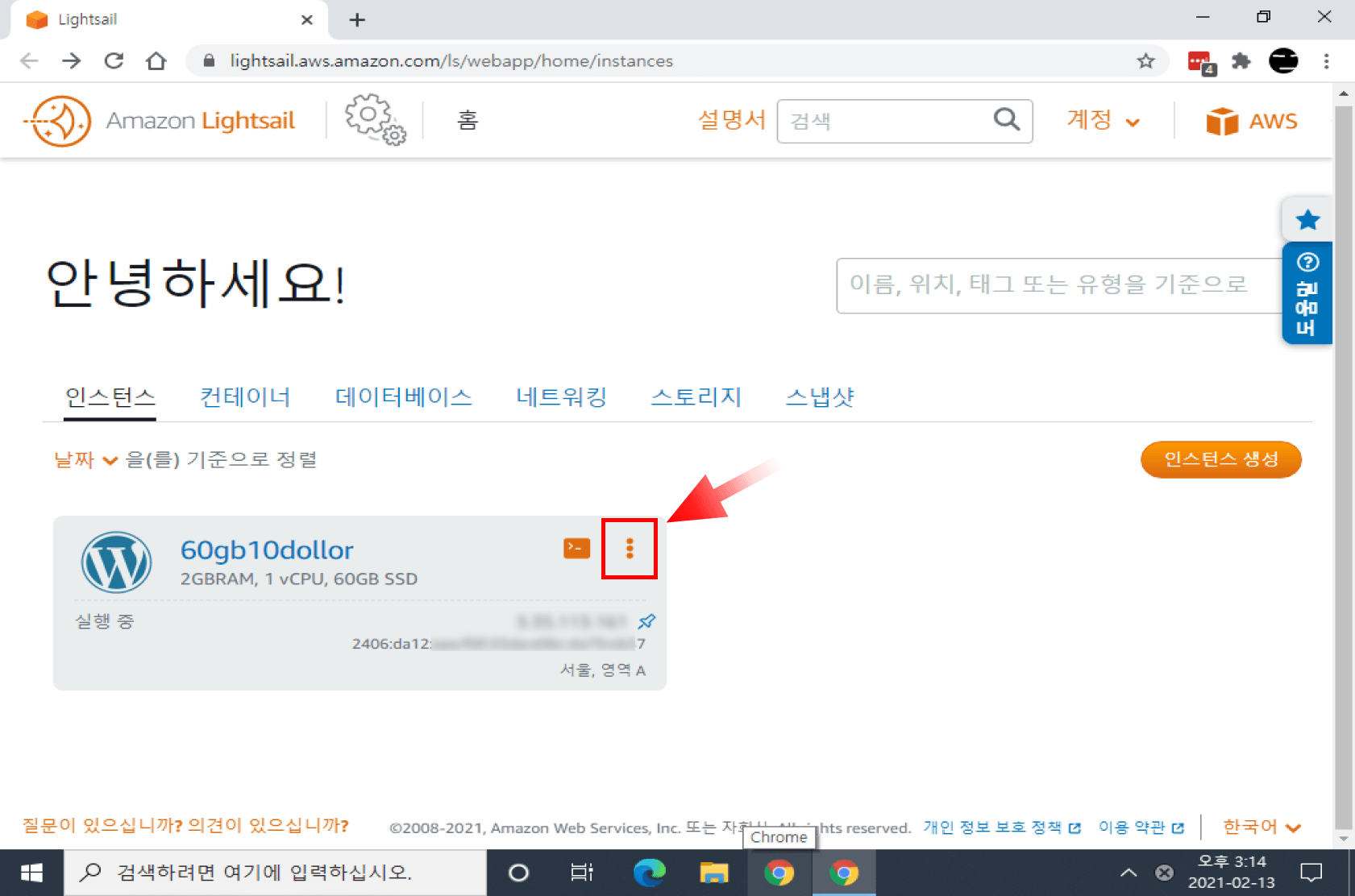
Task: Click the 2GBRAM, 1 vCPU, 60GB SSD spec text
Action: (299, 579)
